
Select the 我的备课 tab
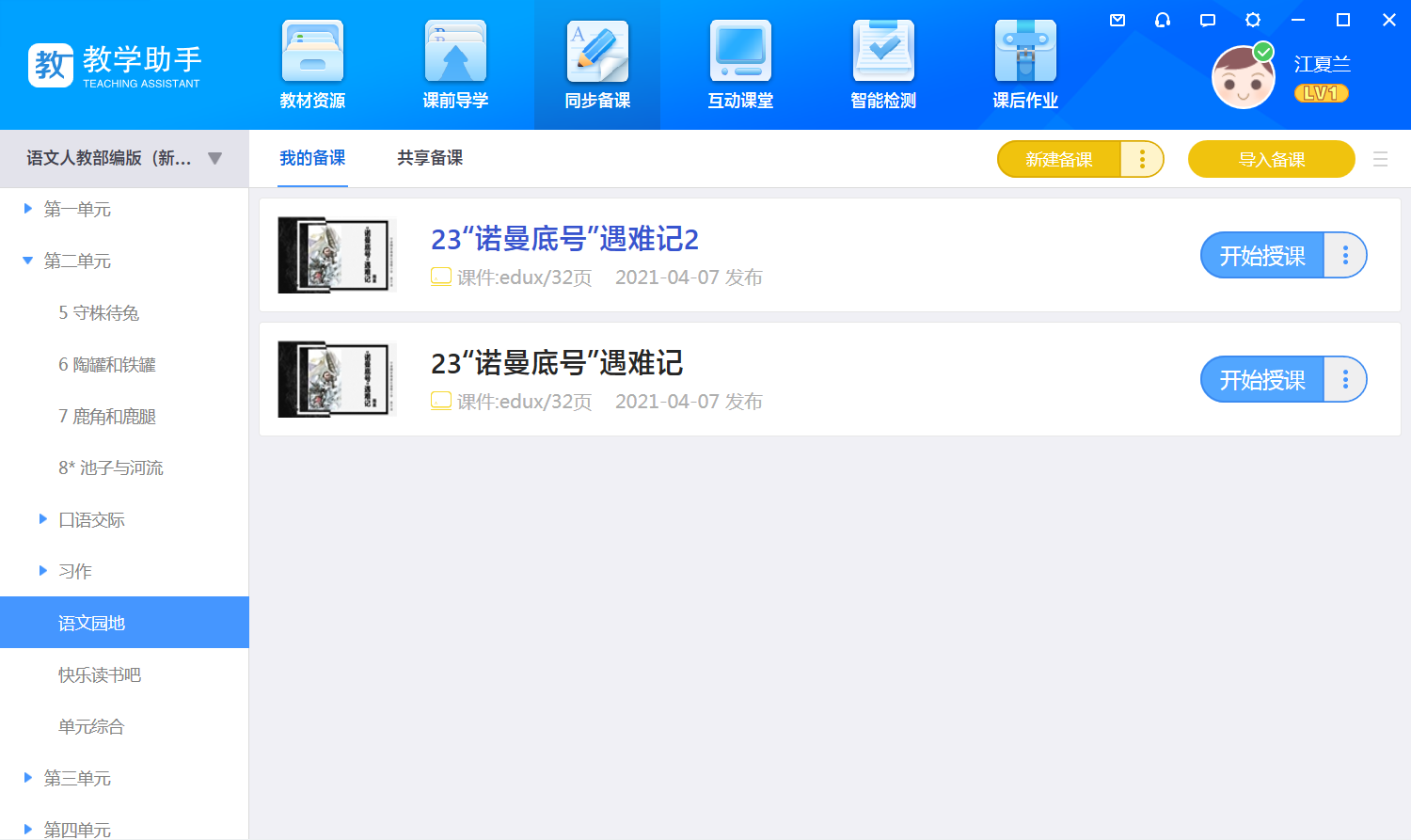coord(312,158)
